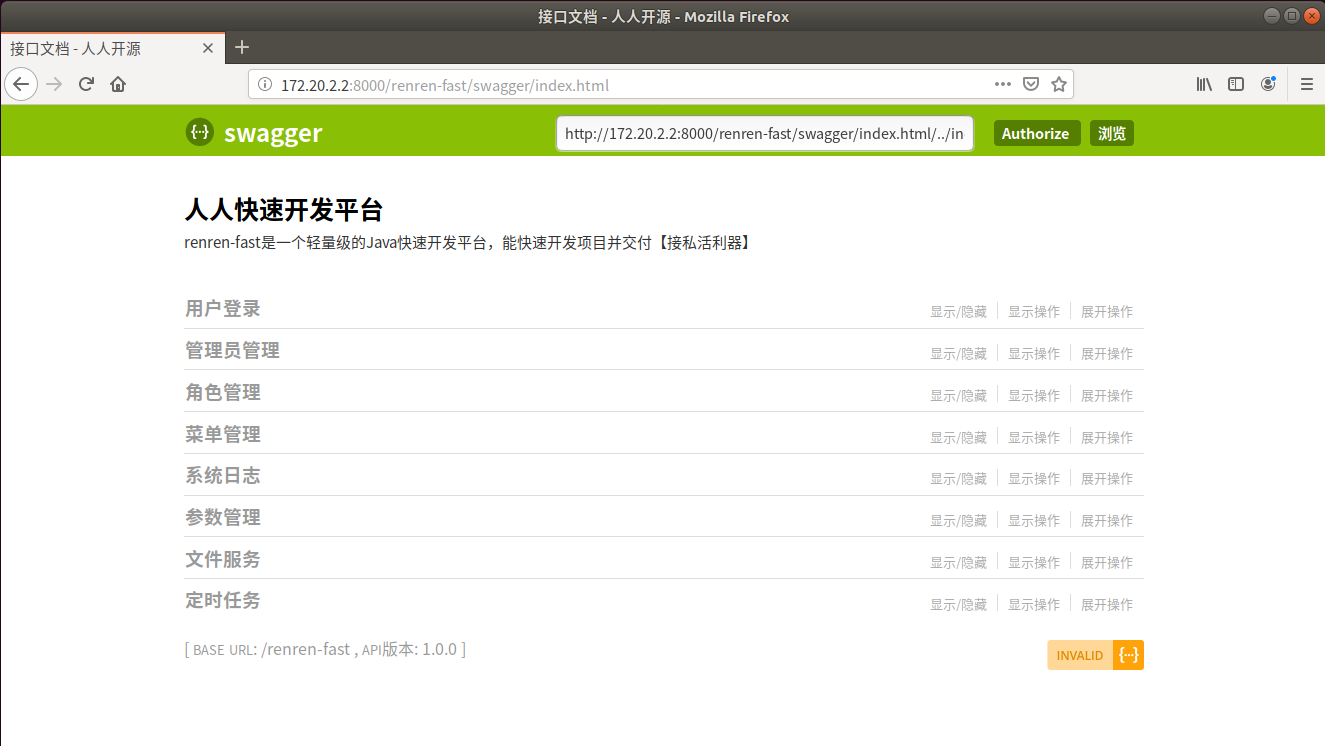The height and width of the screenshot is (746, 1325).
Task: Go to Firefox home page icon
Action: (x=118, y=84)
